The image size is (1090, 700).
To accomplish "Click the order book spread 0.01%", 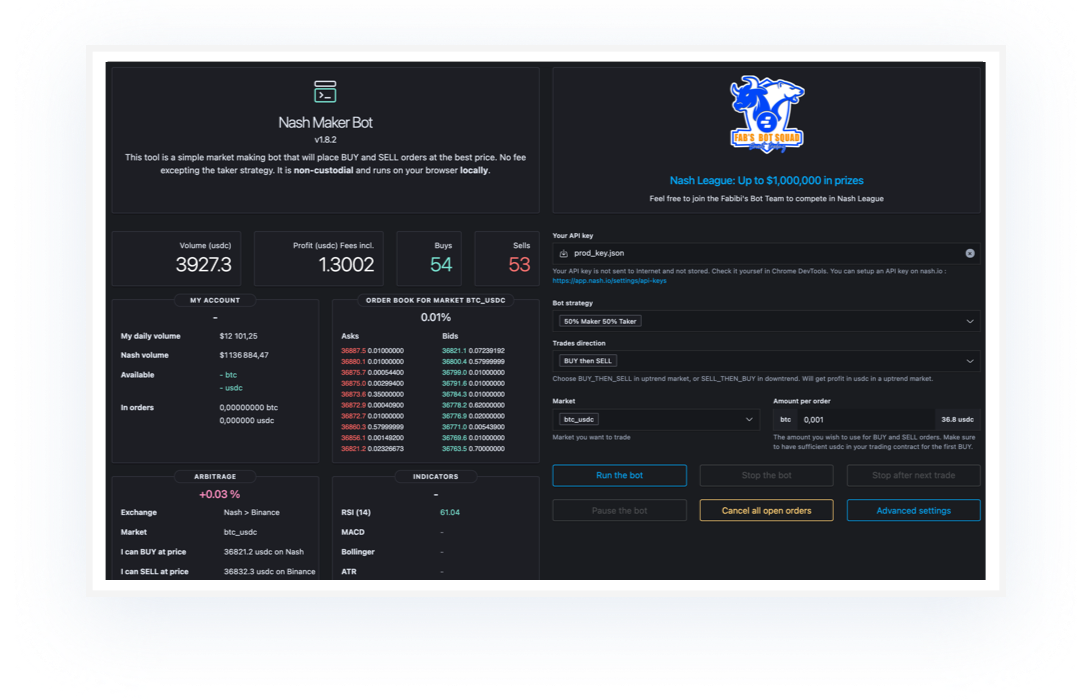I will [x=435, y=318].
